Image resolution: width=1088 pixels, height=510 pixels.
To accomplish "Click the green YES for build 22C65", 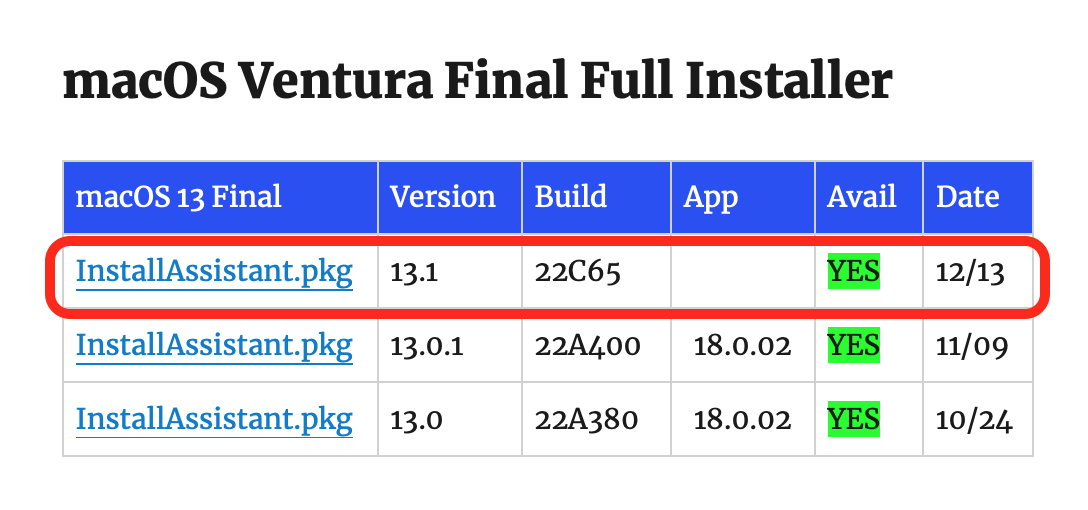I will pos(853,272).
